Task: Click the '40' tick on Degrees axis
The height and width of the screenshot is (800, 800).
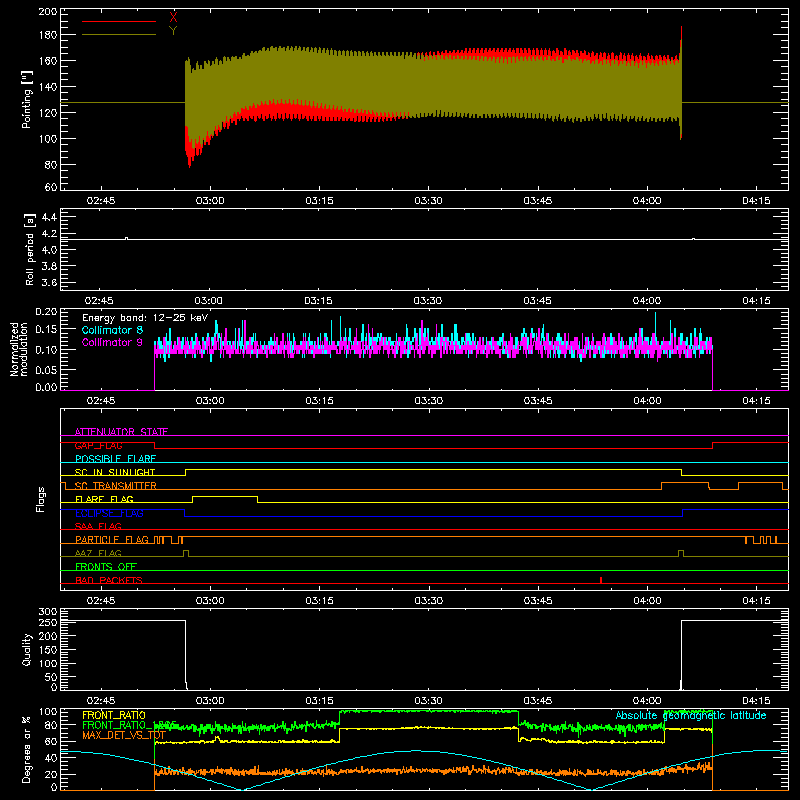Action: (x=51, y=758)
